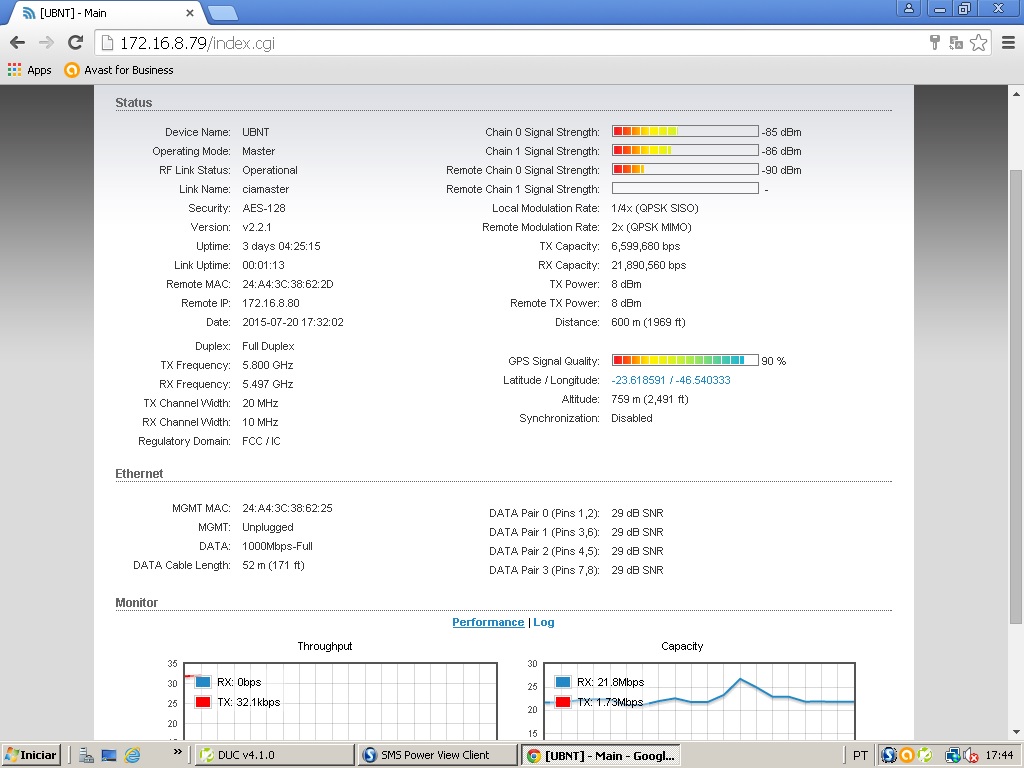
Task: Open the Performance monitor view
Action: point(488,622)
